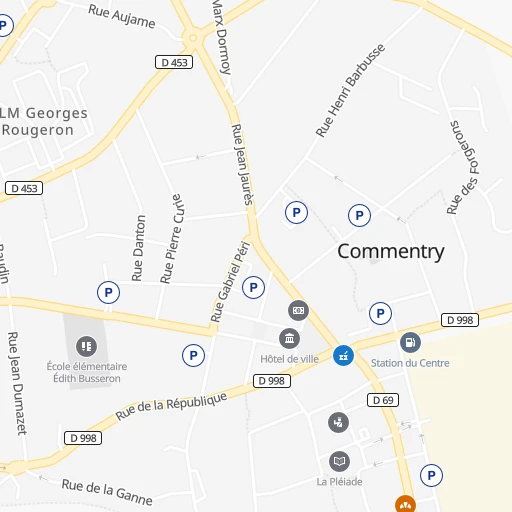This screenshot has height=512, width=512.
Task: Click the gray icon above La Pléiade
Action: tap(338, 423)
